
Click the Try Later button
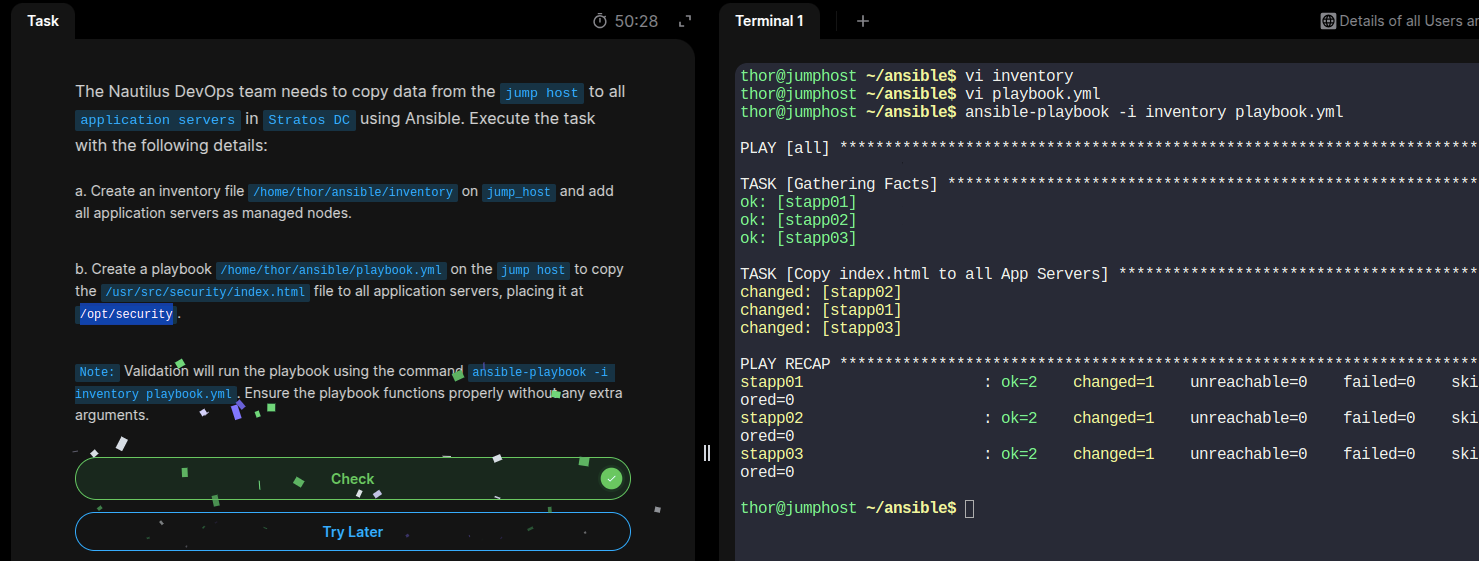pos(353,532)
